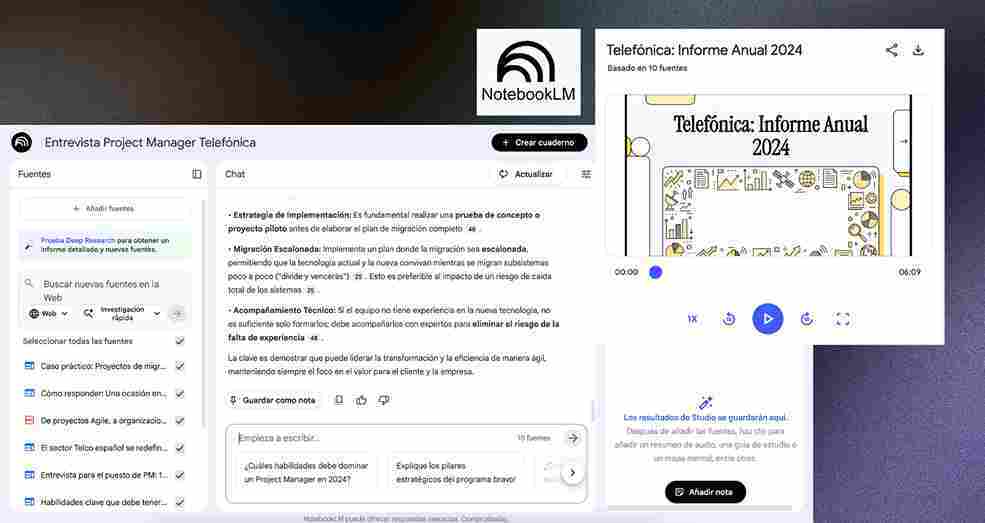
Task: Click the Chat panel heading
Action: pyautogui.click(x=235, y=174)
